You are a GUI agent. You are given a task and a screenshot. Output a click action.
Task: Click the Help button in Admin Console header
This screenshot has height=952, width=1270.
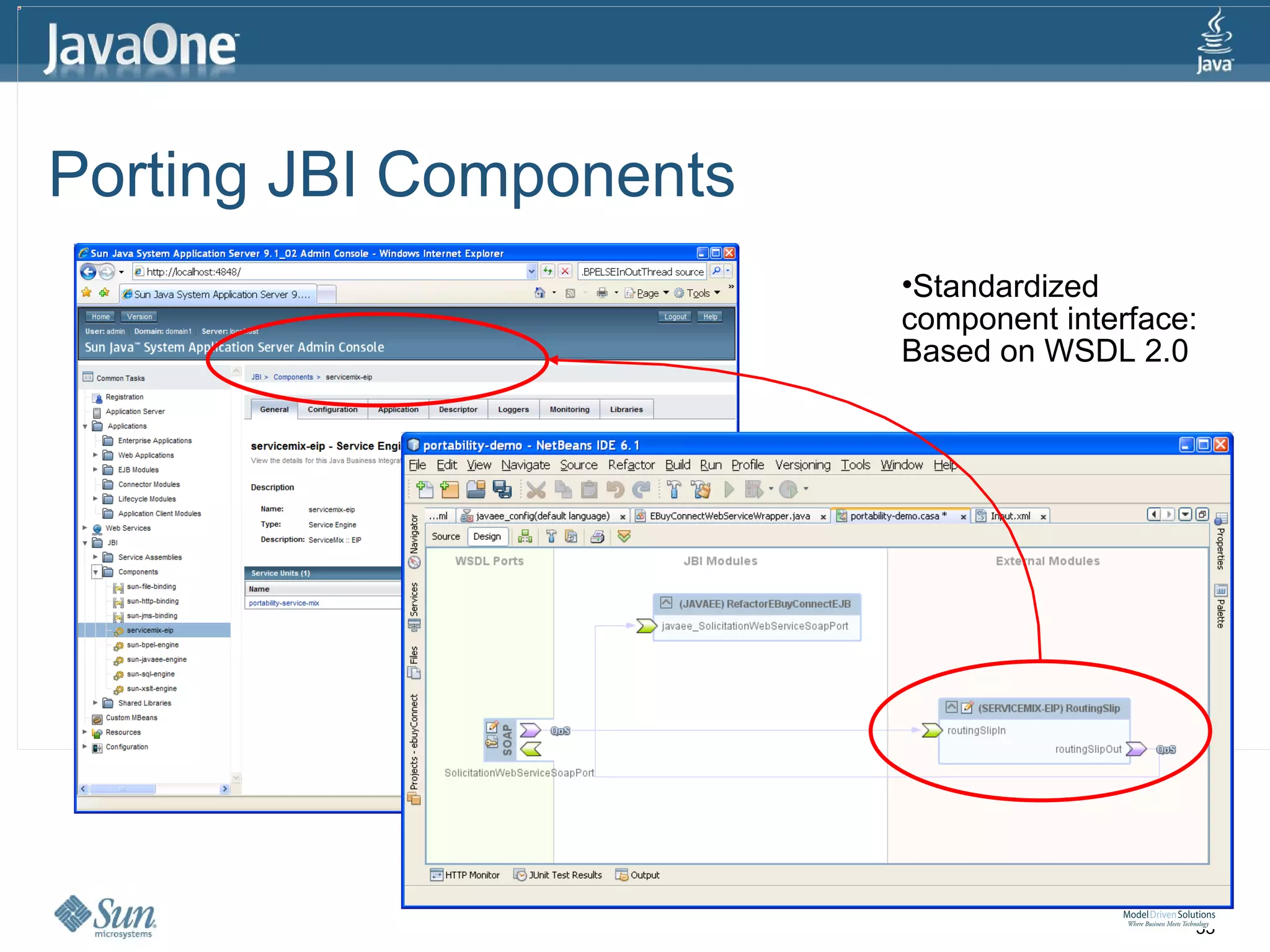coord(710,317)
